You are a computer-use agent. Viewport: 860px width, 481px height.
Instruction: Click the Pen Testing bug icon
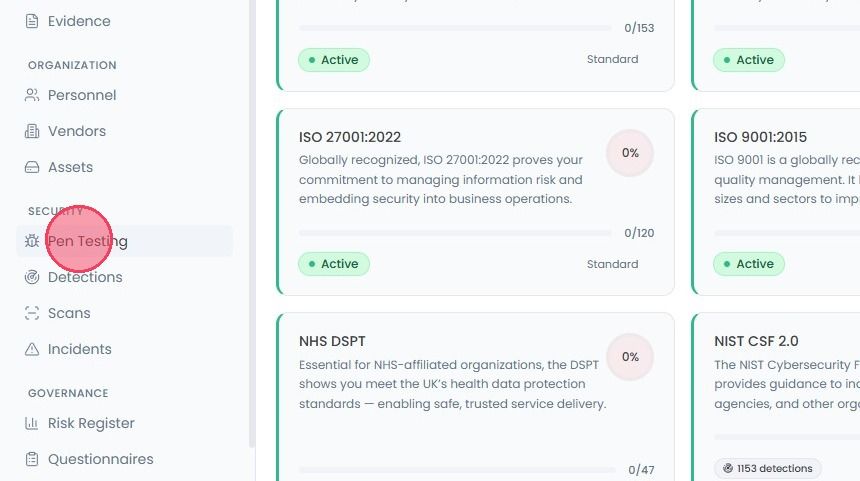point(32,241)
